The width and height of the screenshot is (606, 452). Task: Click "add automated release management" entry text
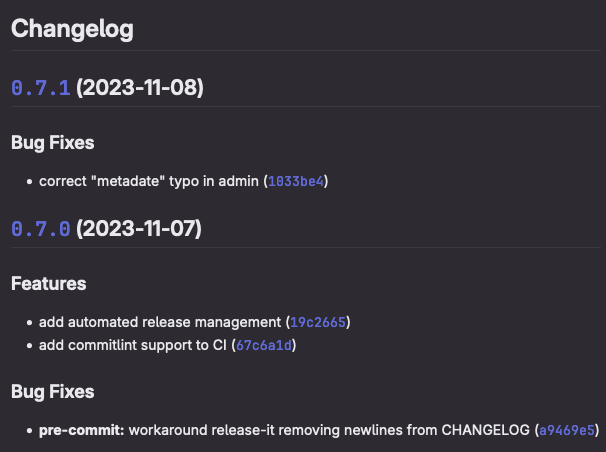(160, 322)
